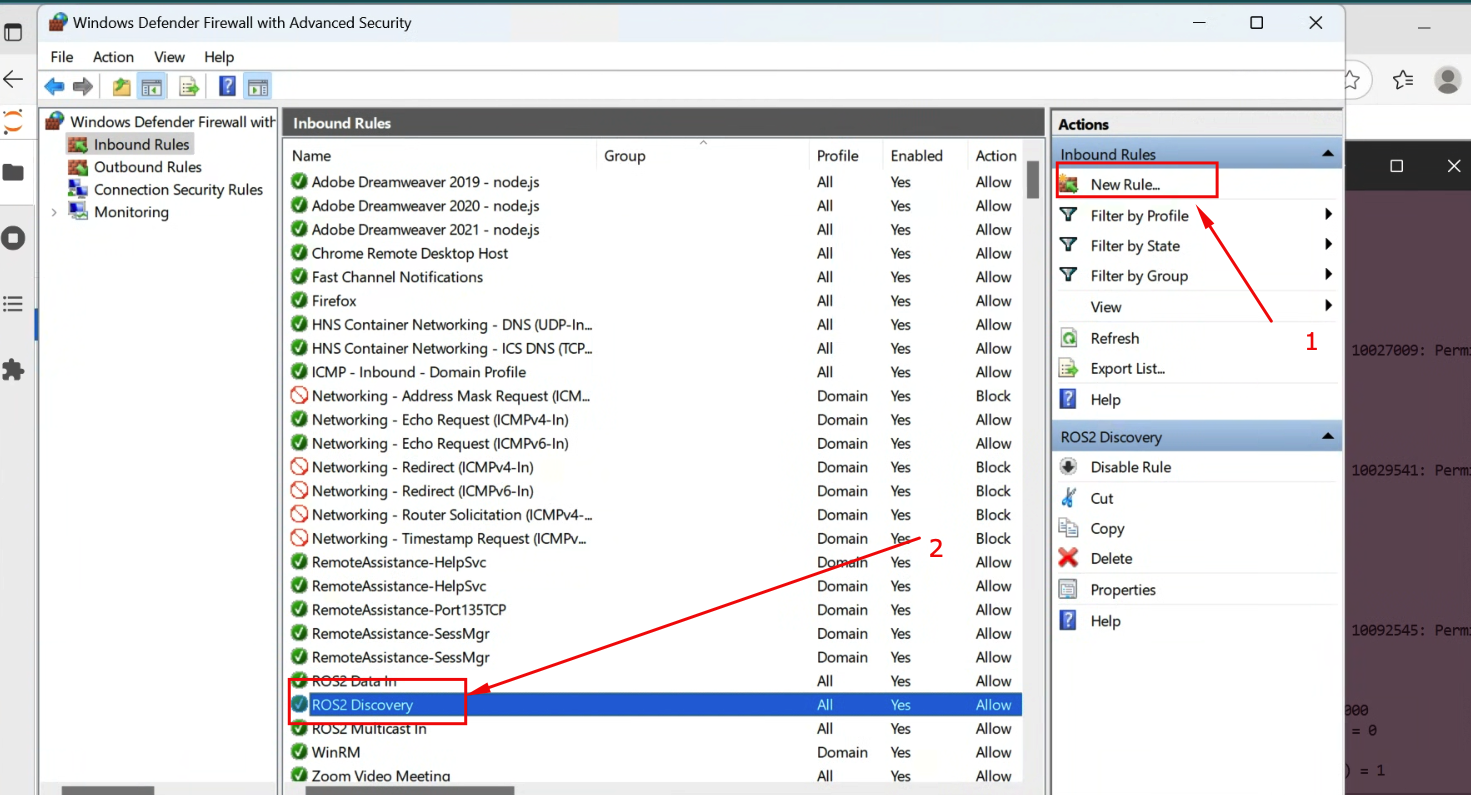Image resolution: width=1471 pixels, height=795 pixels.
Task: Open the View menu
Action: pos(169,57)
